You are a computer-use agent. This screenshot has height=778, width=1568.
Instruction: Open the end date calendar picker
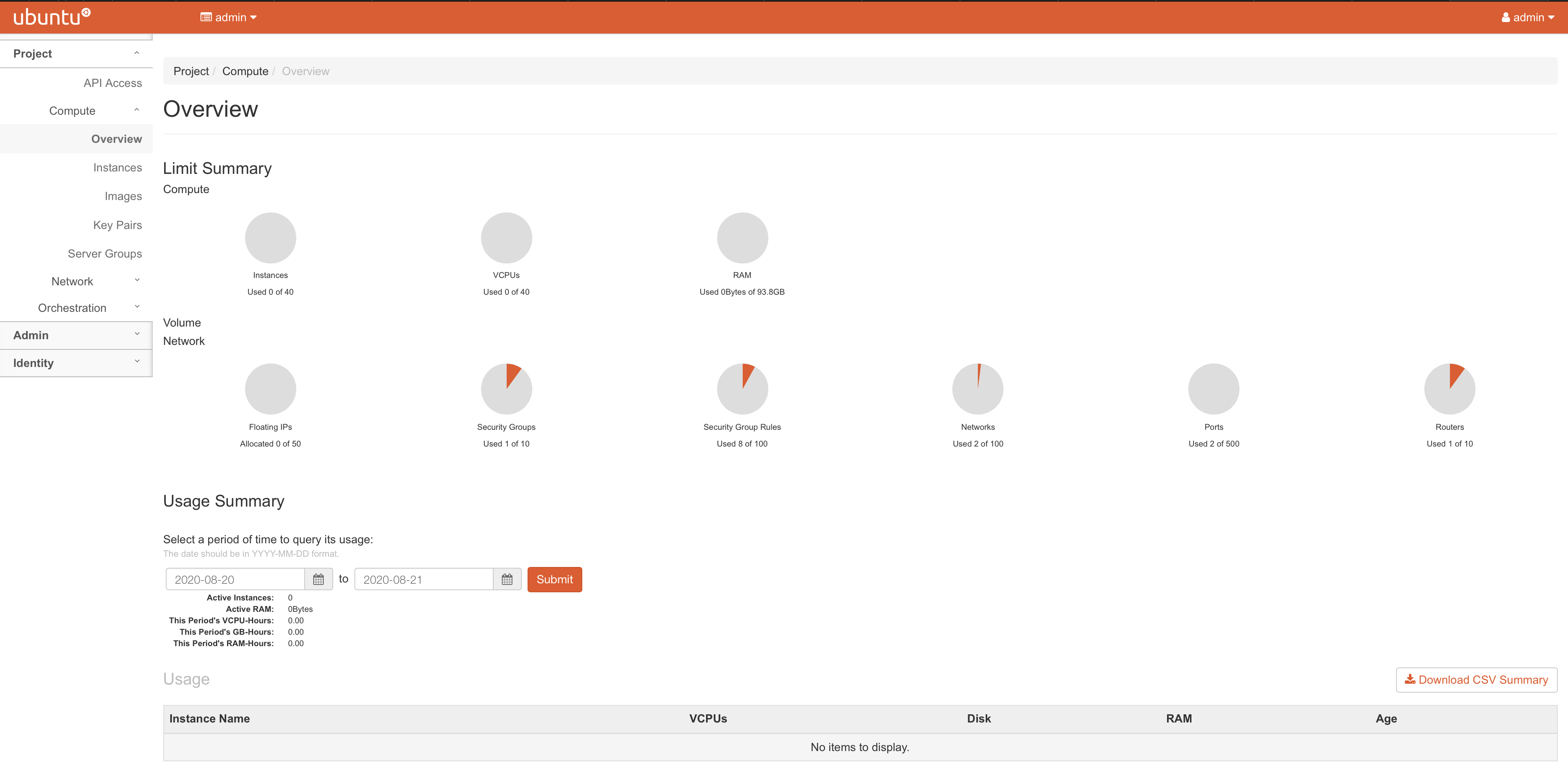point(507,579)
